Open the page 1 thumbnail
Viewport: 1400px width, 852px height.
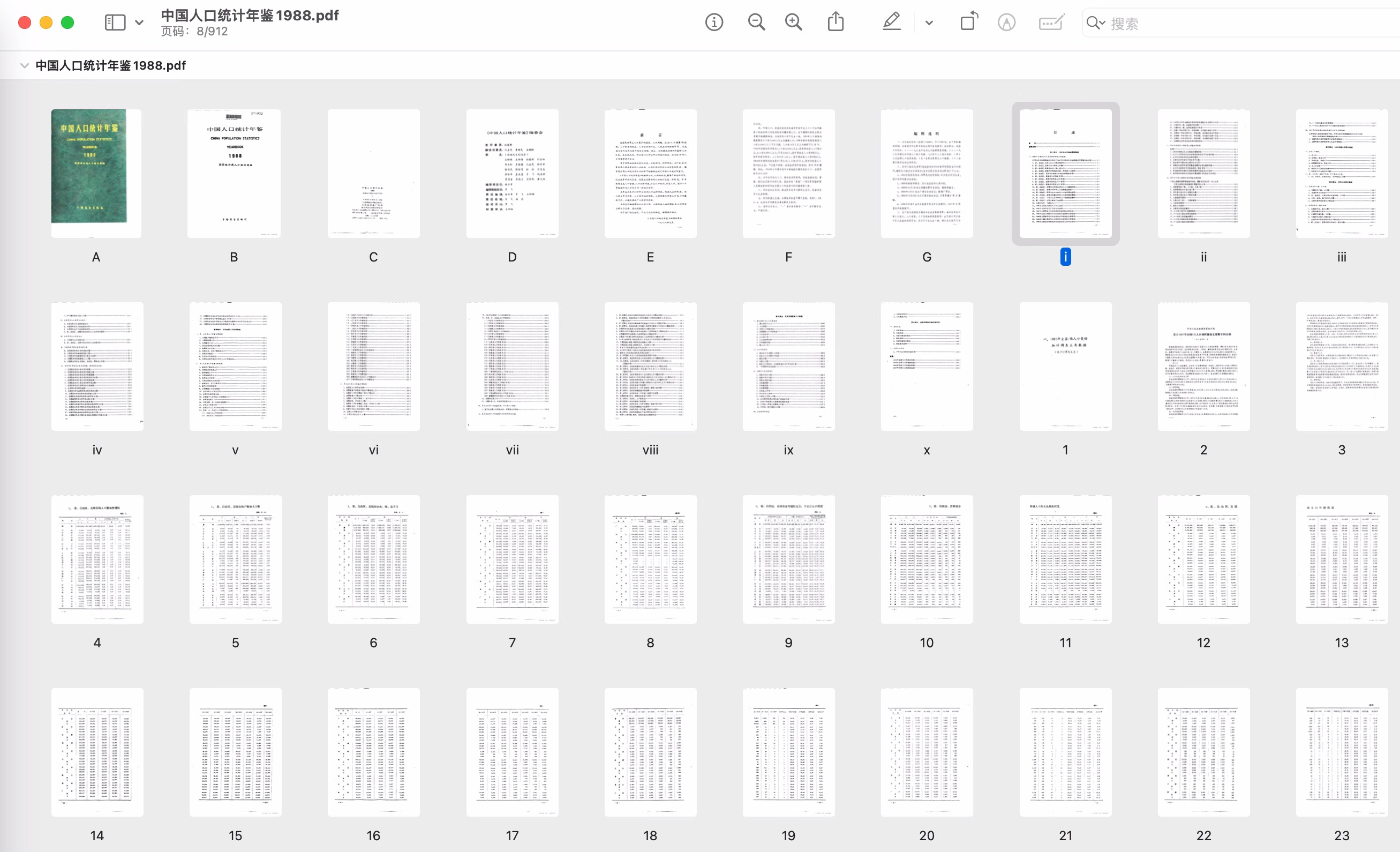1065,367
